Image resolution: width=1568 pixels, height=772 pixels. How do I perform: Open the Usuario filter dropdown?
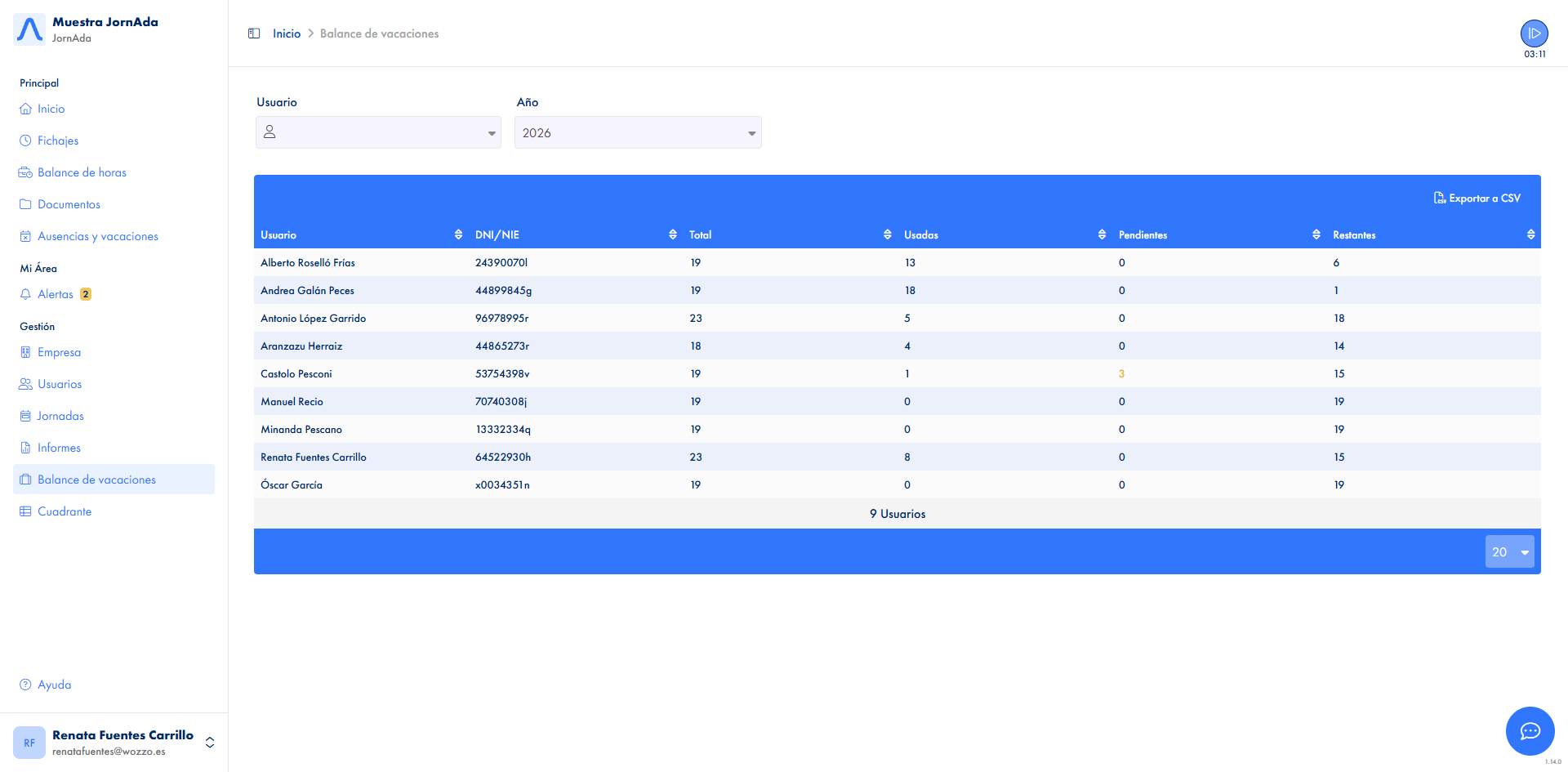coord(378,132)
